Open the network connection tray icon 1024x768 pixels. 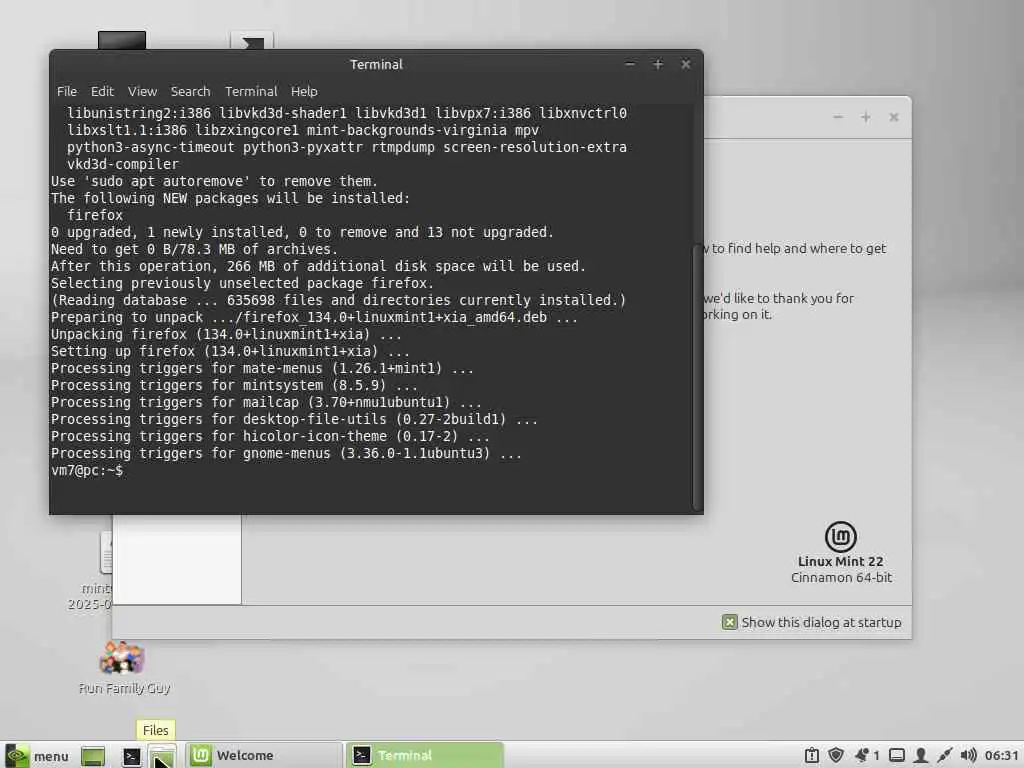click(944, 756)
